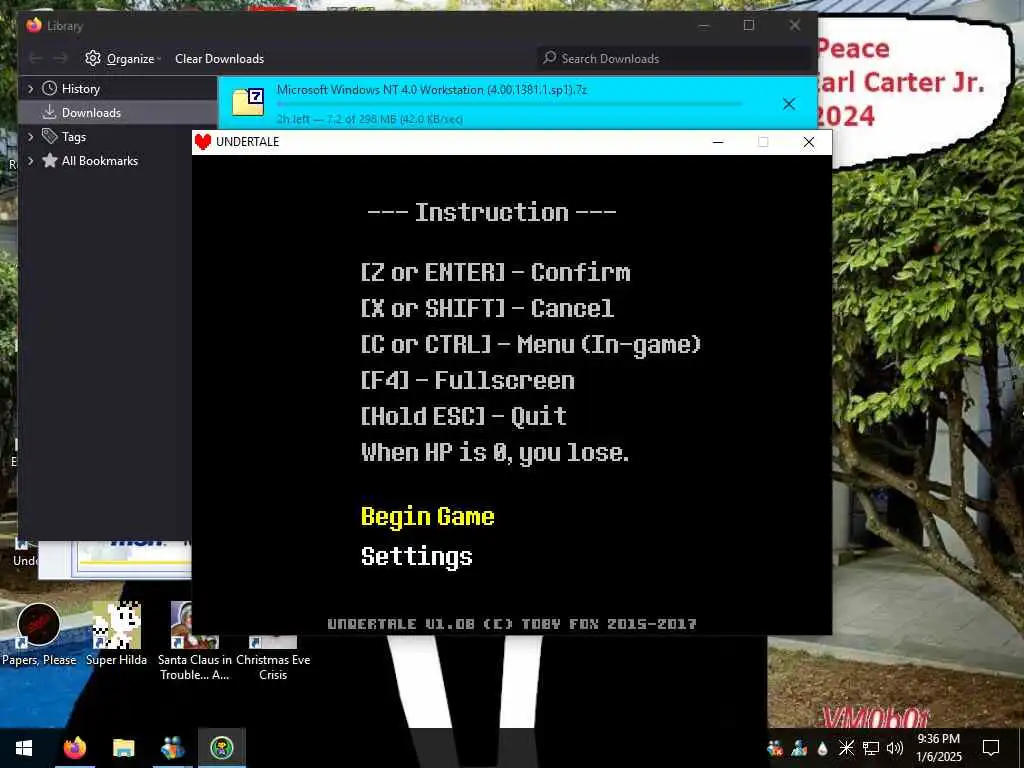Click the All Bookmarks star icon
This screenshot has width=1024, height=768.
pyautogui.click(x=49, y=161)
